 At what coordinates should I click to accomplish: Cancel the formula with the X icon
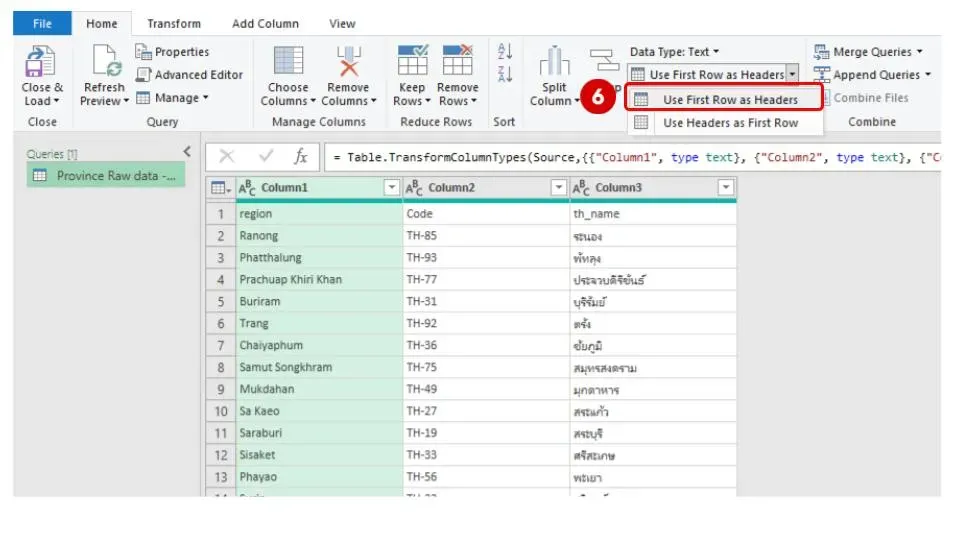click(x=227, y=157)
